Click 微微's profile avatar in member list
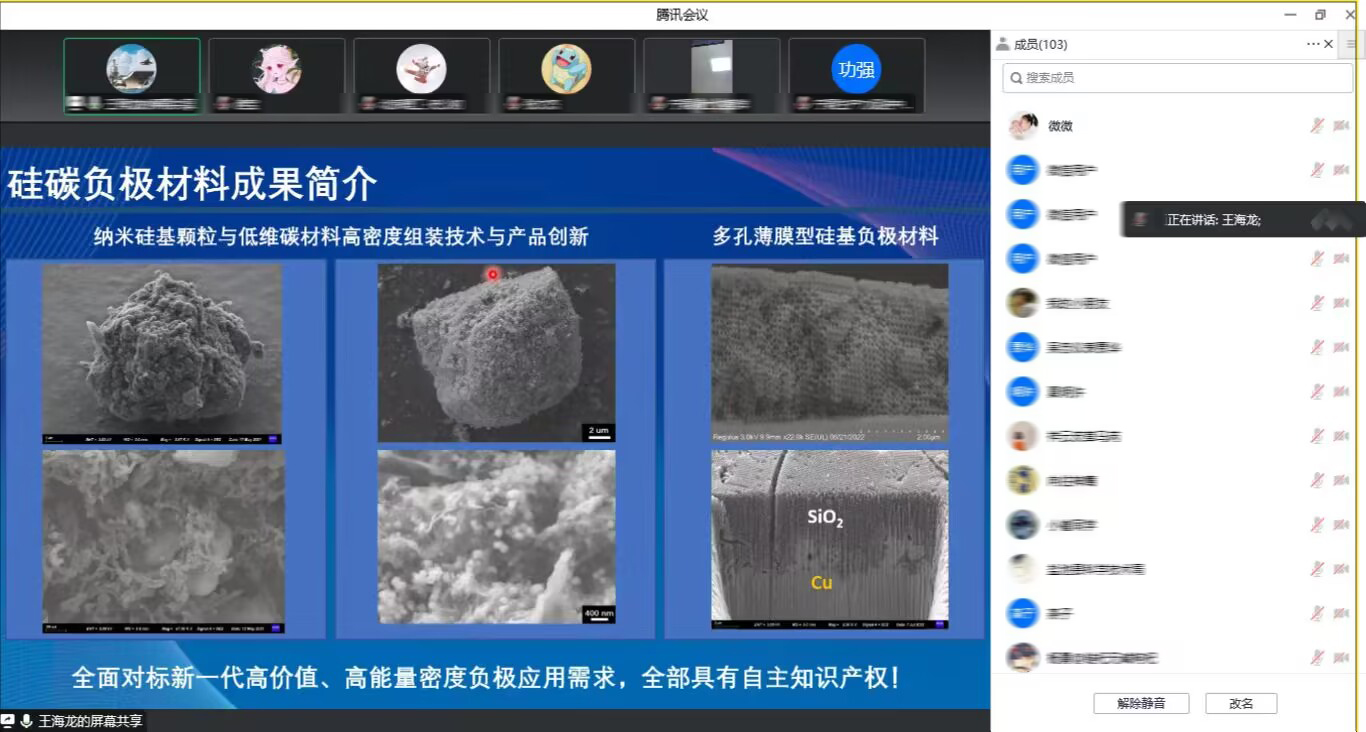The width and height of the screenshot is (1366, 732). click(1022, 126)
